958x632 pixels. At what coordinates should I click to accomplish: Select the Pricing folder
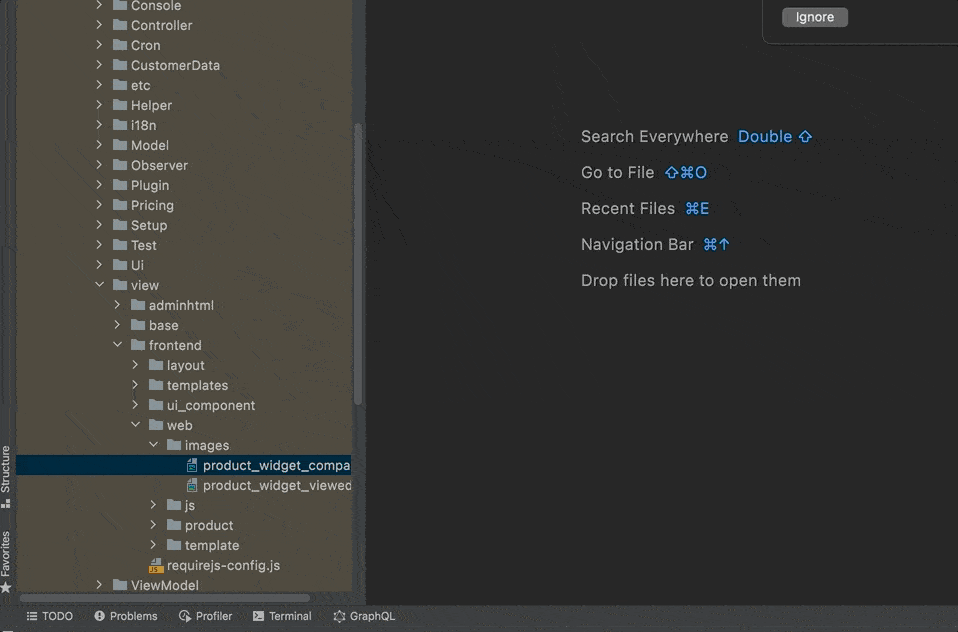pyautogui.click(x=152, y=205)
